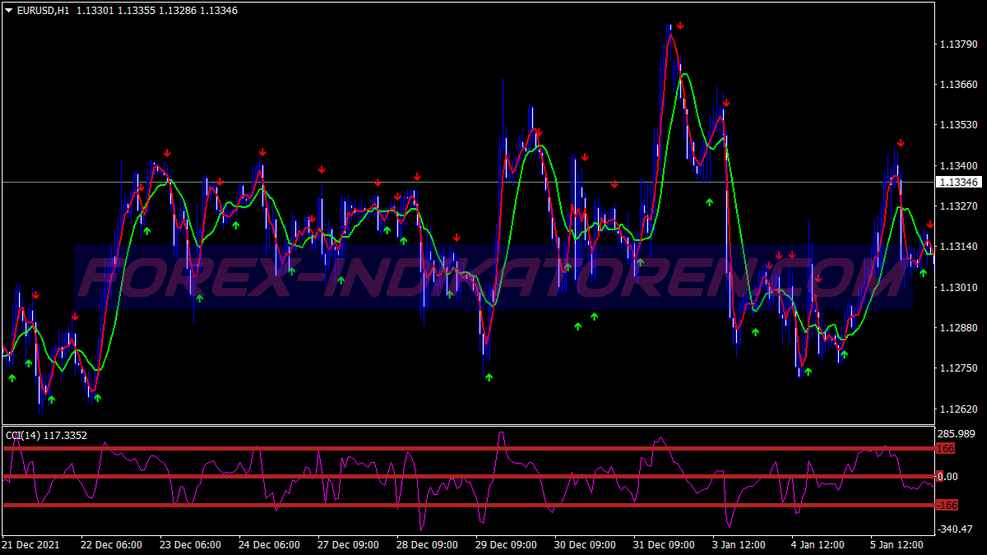Screen dimensions: 987x555
Task: Click the 0.00 CCI level tag
Action: [947, 477]
